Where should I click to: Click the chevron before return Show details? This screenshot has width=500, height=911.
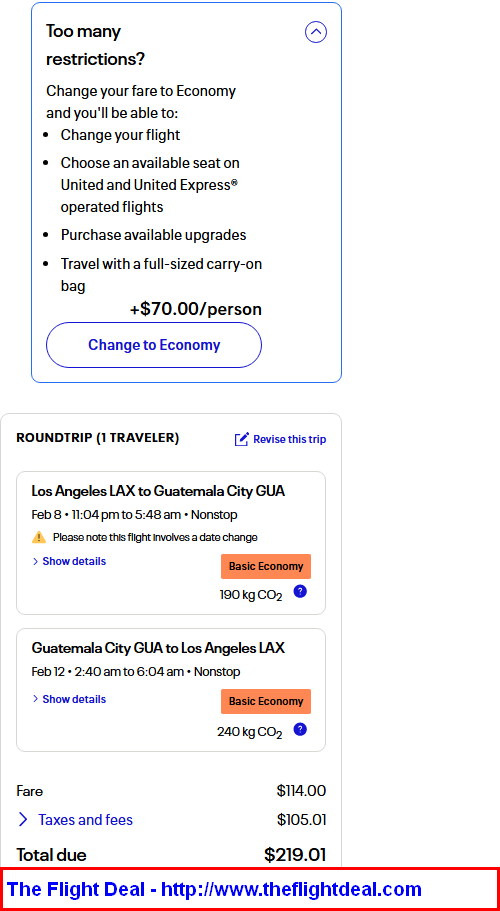pyautogui.click(x=35, y=699)
